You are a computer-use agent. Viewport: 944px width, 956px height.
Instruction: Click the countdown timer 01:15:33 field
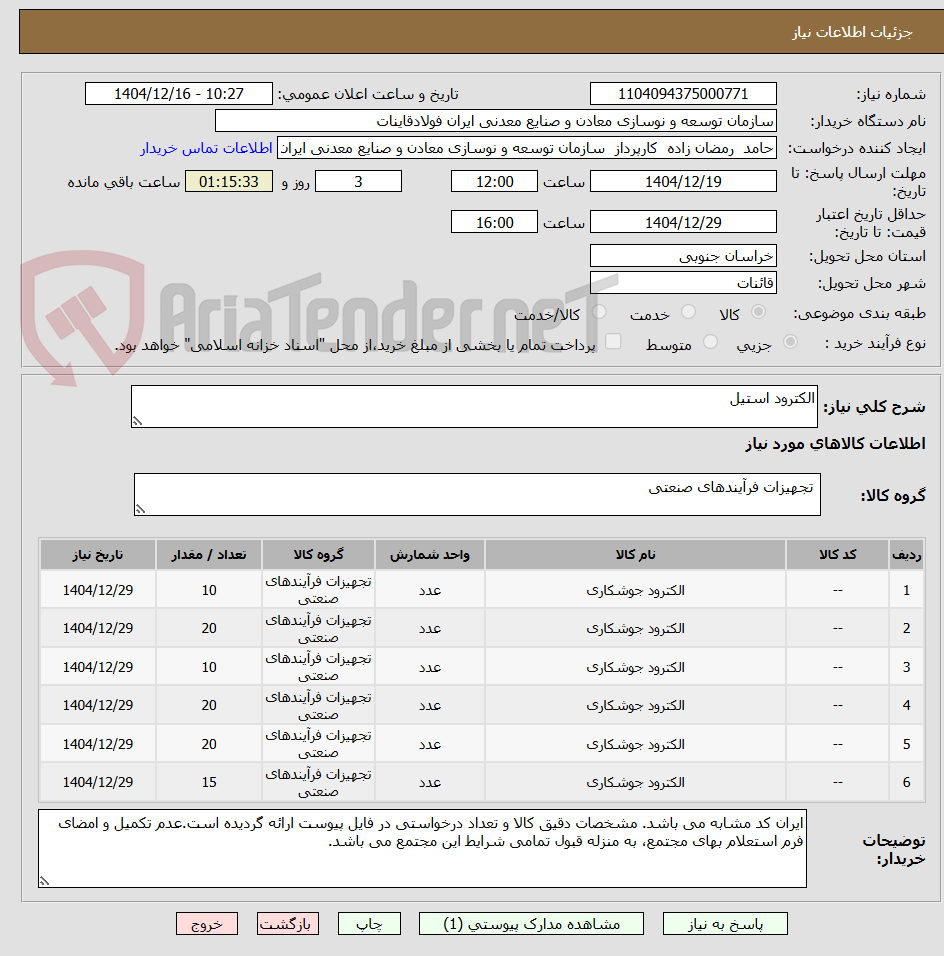(x=229, y=182)
